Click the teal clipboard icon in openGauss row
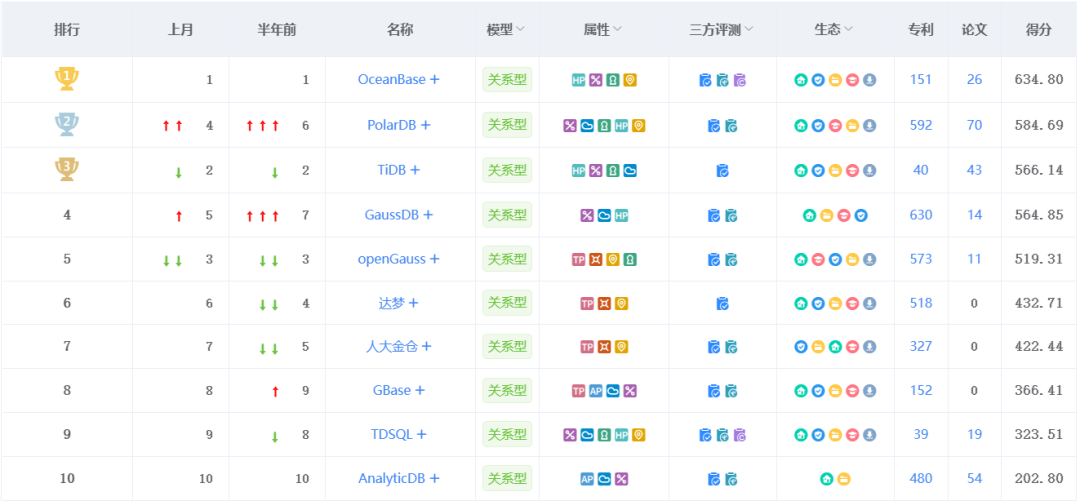The image size is (1080, 501). (731, 260)
